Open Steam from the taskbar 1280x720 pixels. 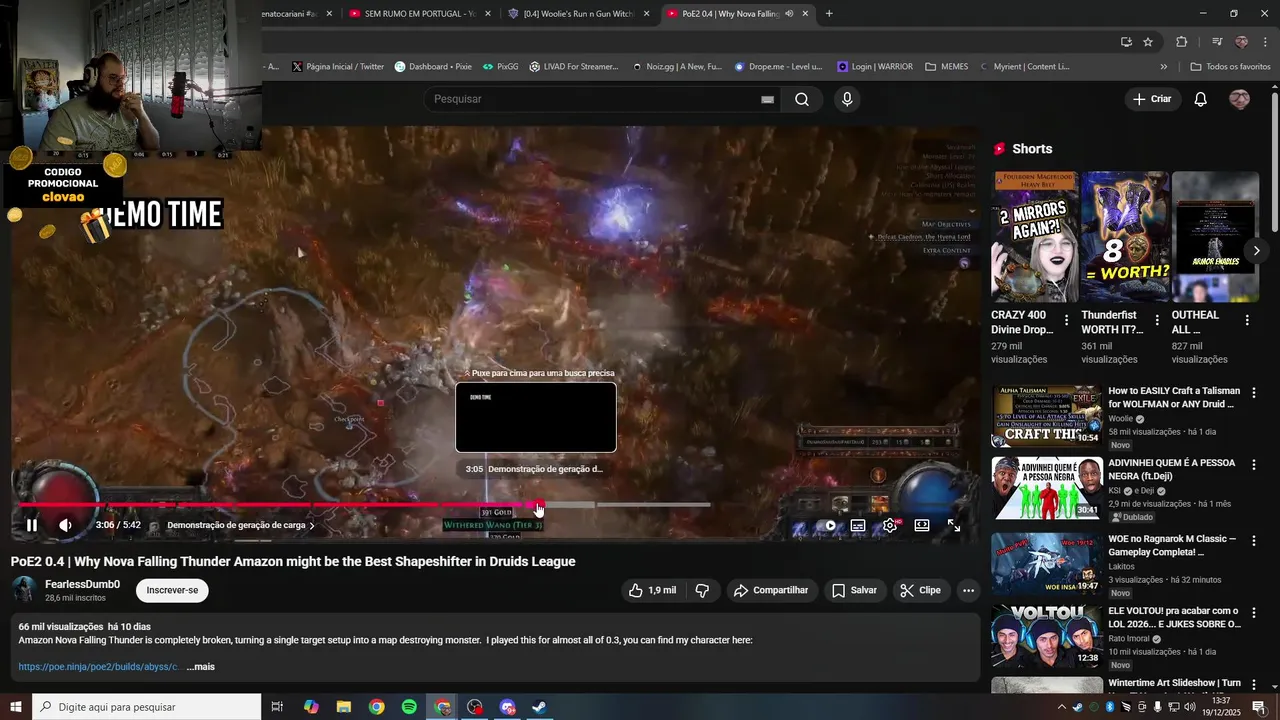tap(539, 707)
